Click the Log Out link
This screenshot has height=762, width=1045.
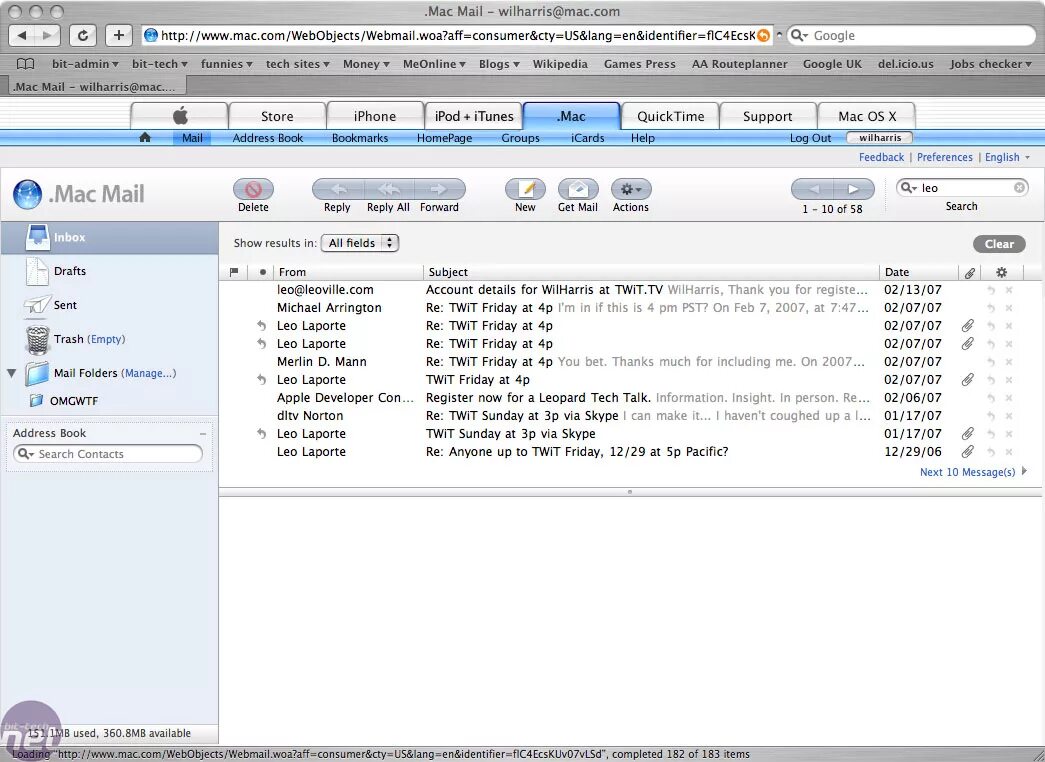point(810,138)
